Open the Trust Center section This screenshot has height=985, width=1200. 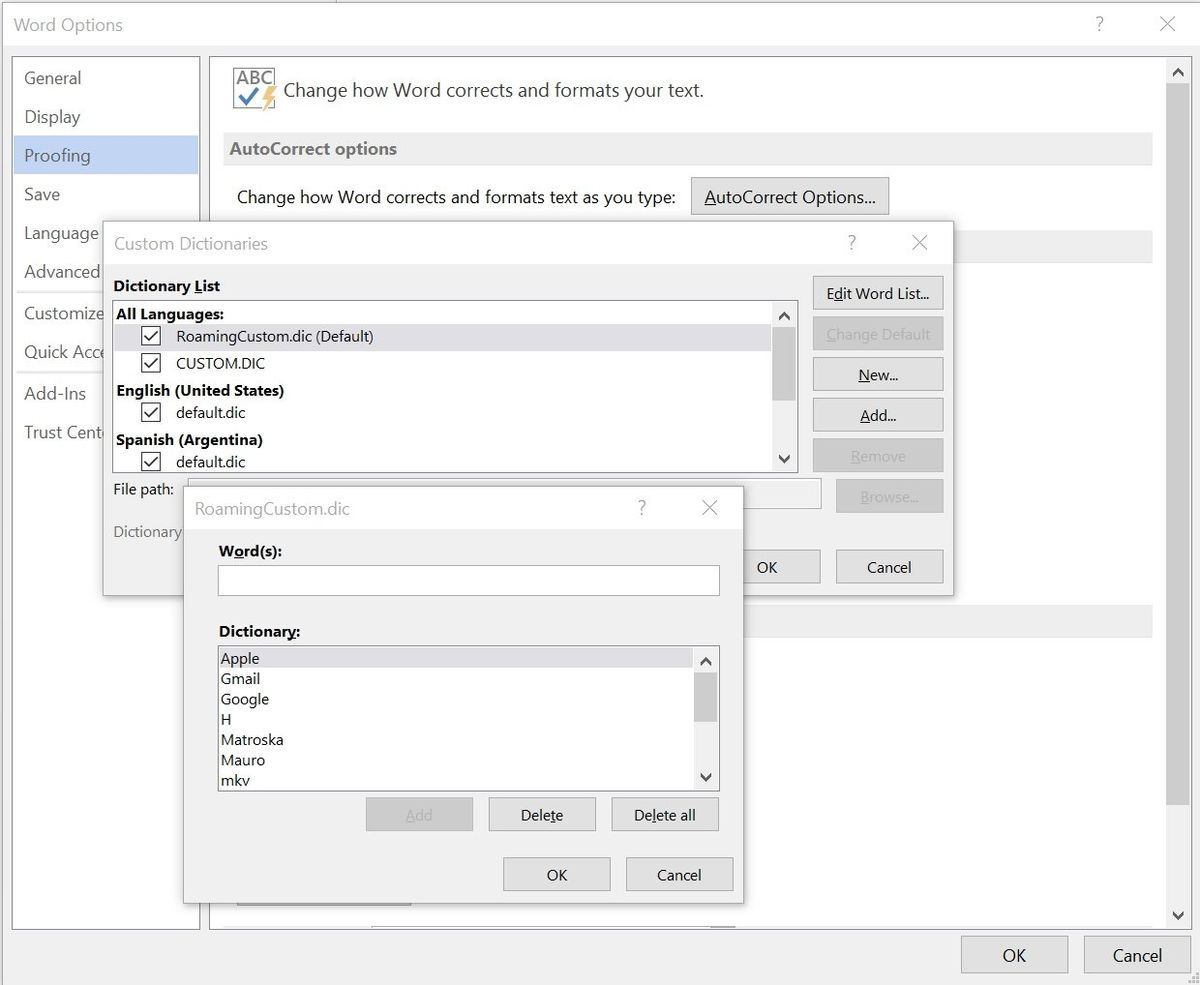[x=60, y=432]
